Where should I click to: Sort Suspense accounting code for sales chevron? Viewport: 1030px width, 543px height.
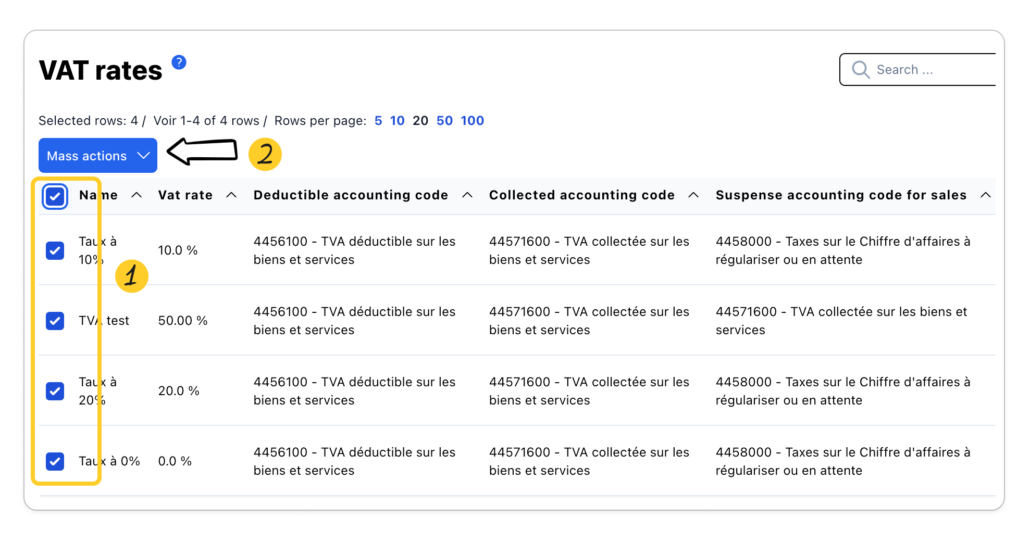click(x=985, y=195)
